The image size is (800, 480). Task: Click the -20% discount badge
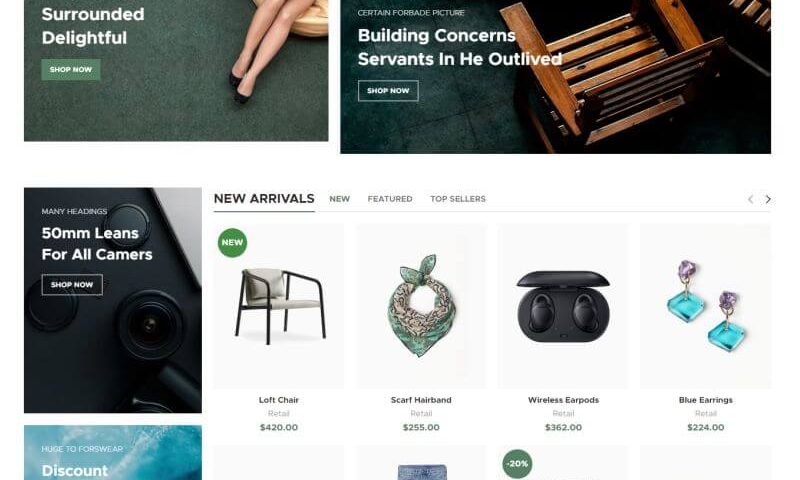pos(517,463)
